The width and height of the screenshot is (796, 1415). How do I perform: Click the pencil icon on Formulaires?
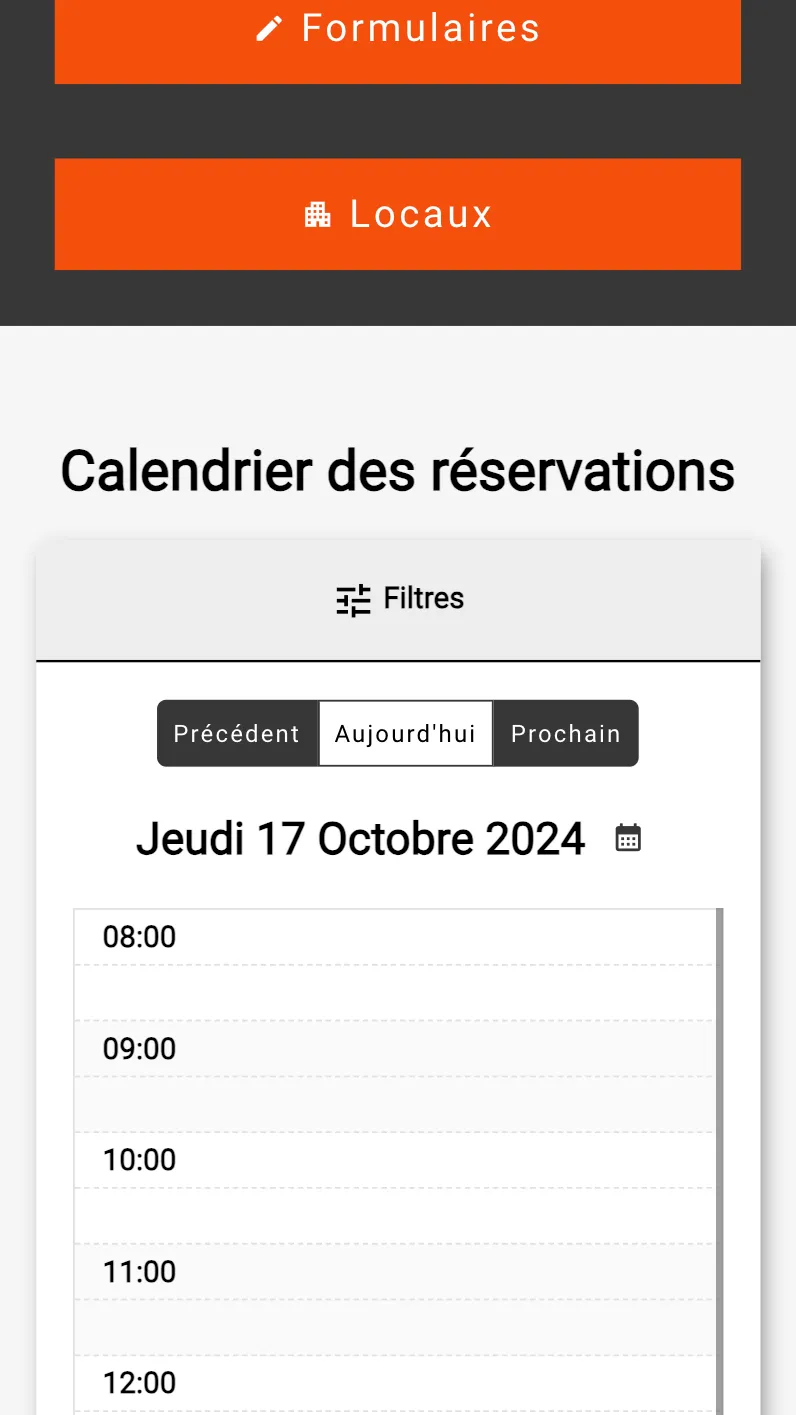pos(268,29)
